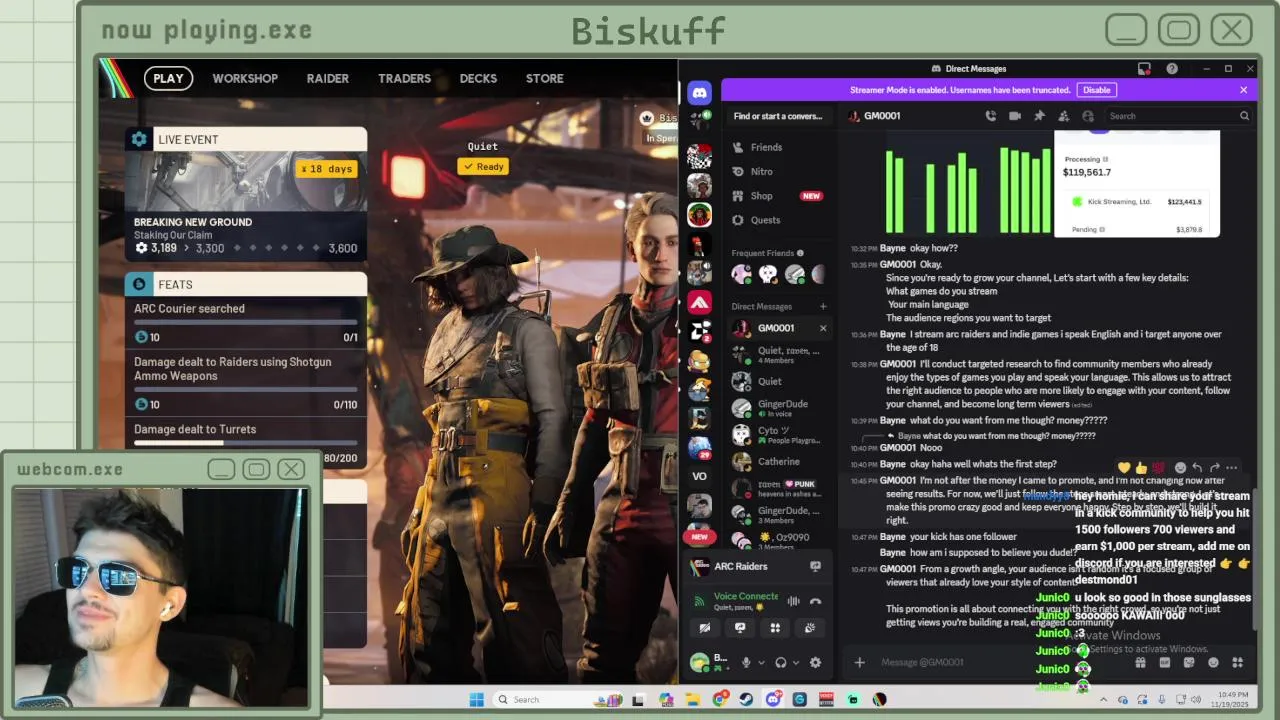Open Steam from the taskbar
Image resolution: width=1280 pixels, height=720 pixels.
click(746, 699)
